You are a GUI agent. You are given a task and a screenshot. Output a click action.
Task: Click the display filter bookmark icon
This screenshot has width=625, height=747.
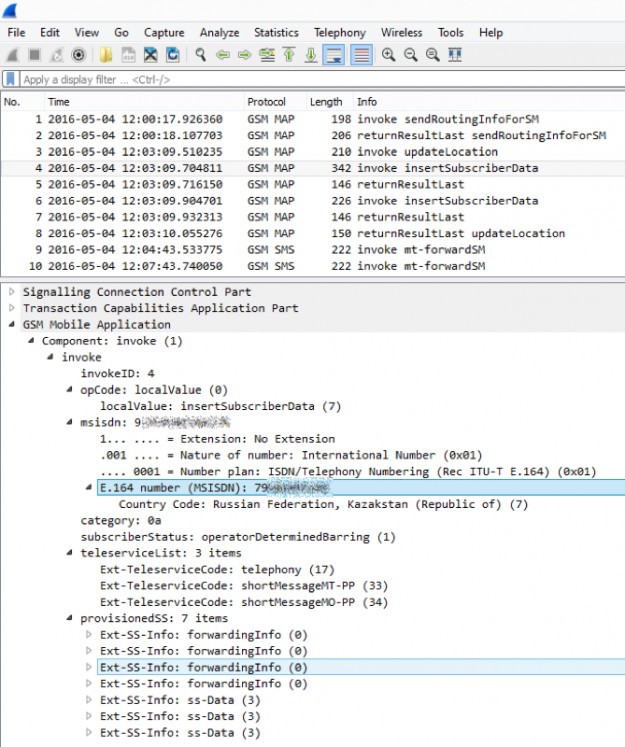10,79
